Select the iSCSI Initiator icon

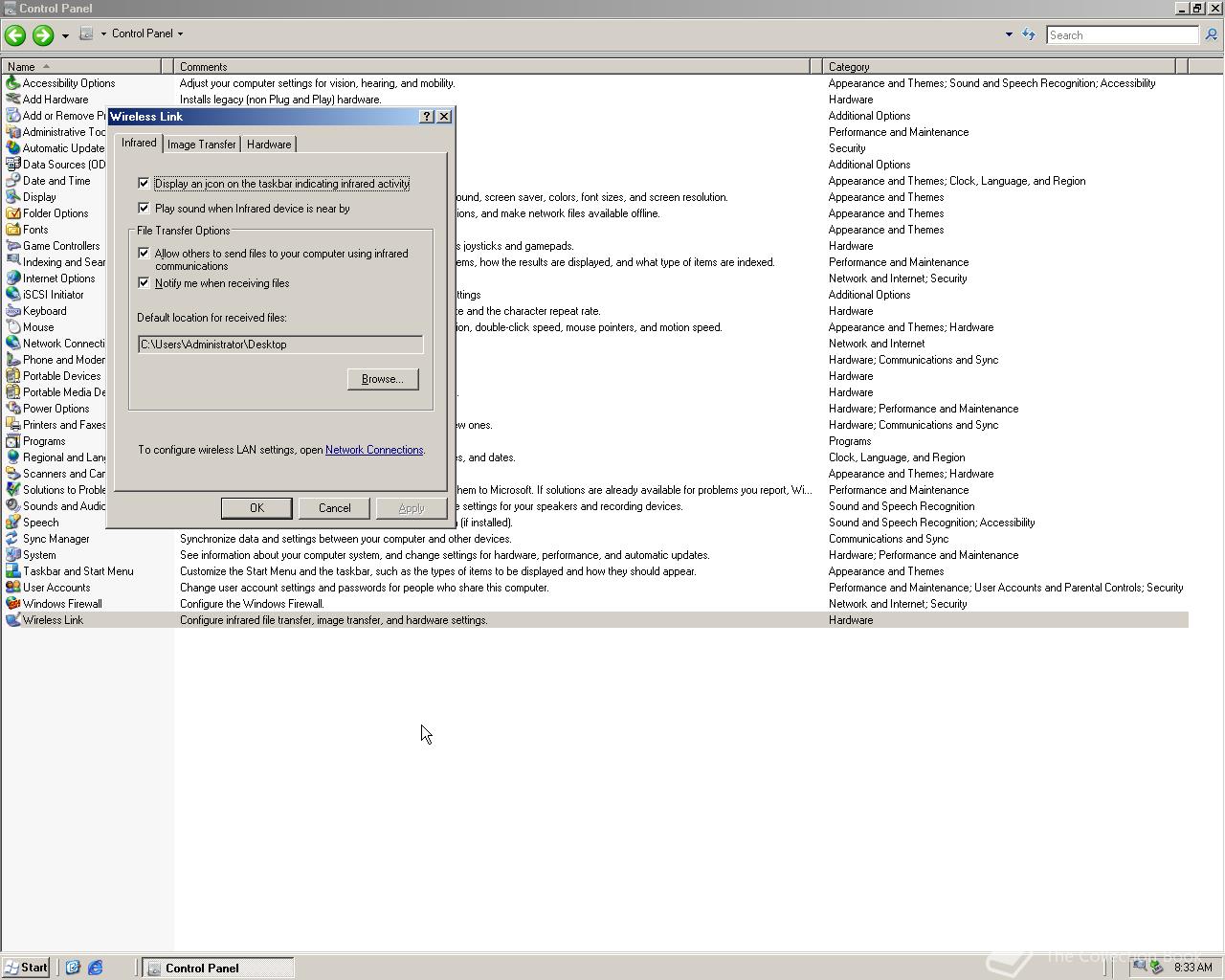tap(12, 295)
